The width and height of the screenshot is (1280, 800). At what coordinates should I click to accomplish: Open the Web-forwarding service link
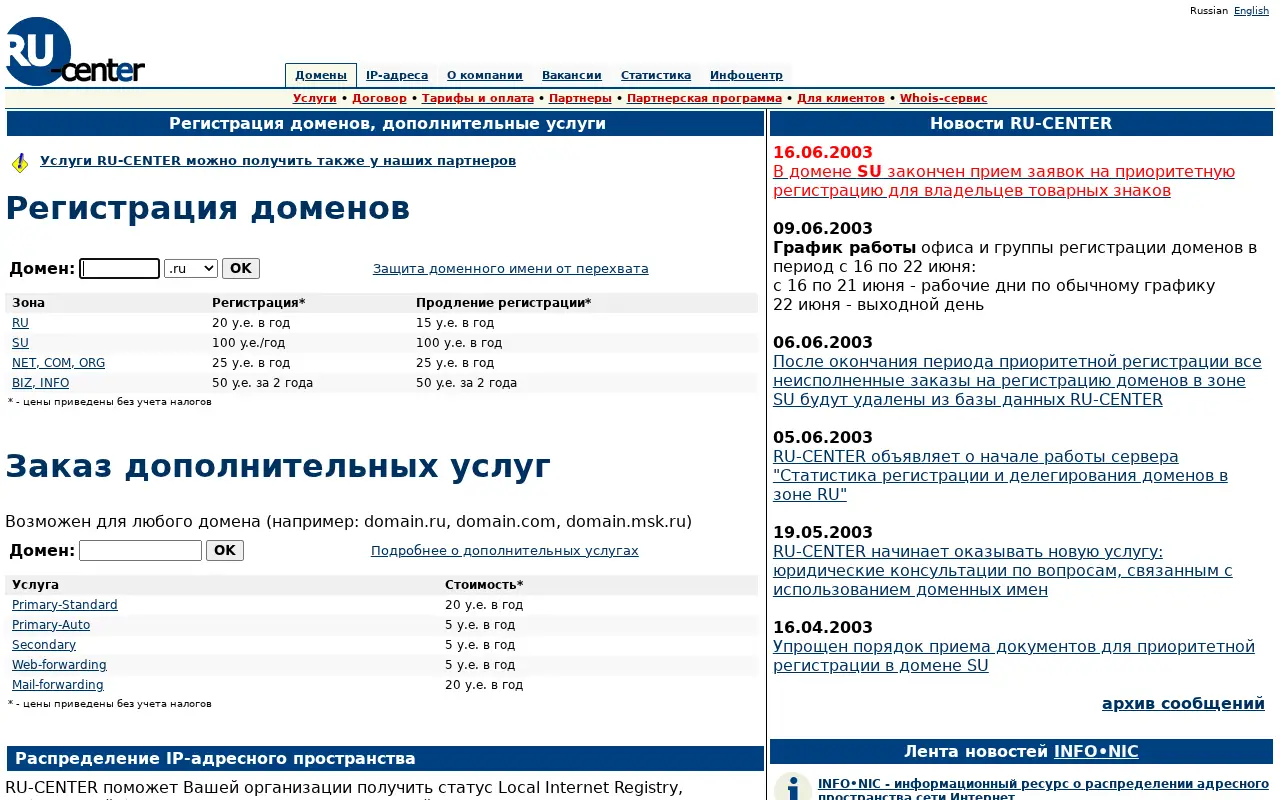coord(59,665)
